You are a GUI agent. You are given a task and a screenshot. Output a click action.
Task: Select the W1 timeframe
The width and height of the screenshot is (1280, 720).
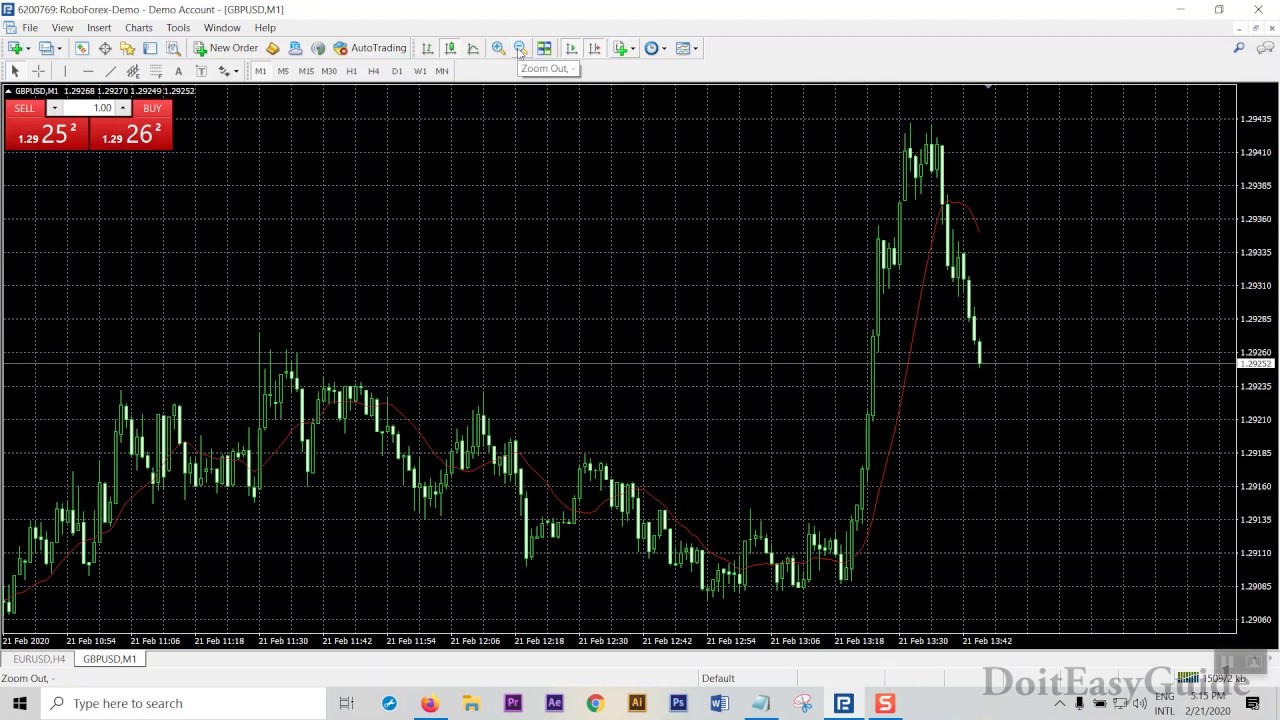420,71
